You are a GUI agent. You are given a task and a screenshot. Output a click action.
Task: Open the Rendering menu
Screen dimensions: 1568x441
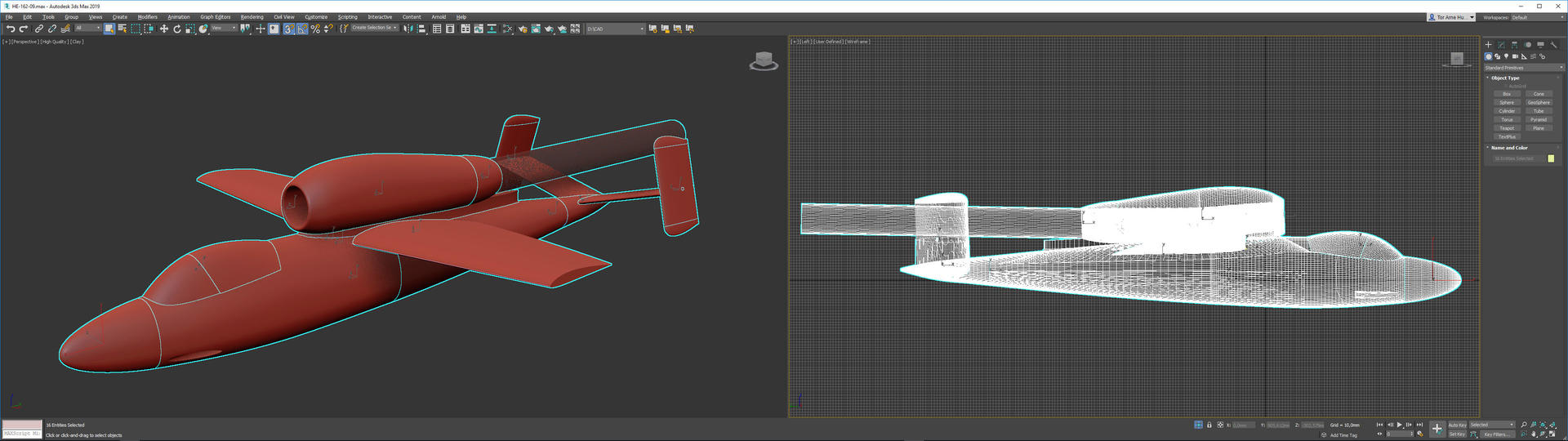(x=252, y=17)
